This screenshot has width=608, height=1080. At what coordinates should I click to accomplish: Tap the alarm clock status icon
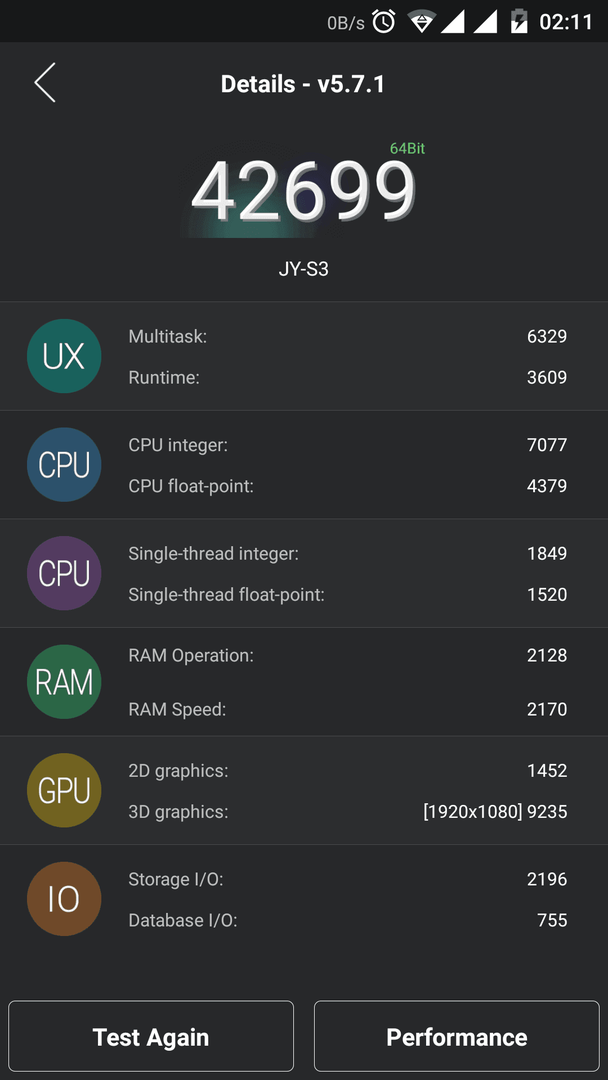point(384,21)
